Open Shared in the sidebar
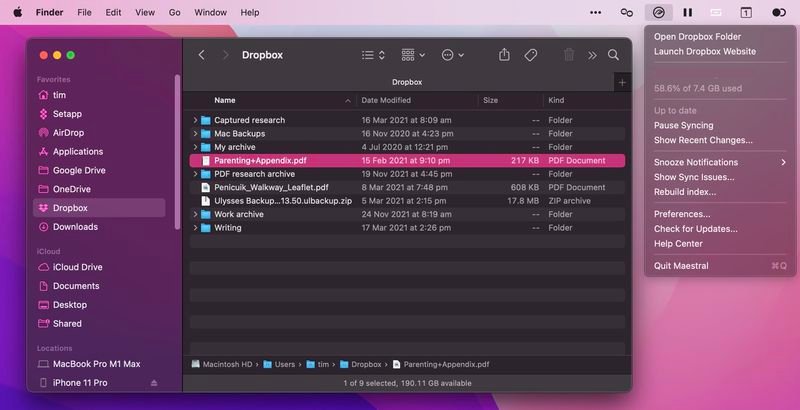The width and height of the screenshot is (800, 410). coord(99,324)
